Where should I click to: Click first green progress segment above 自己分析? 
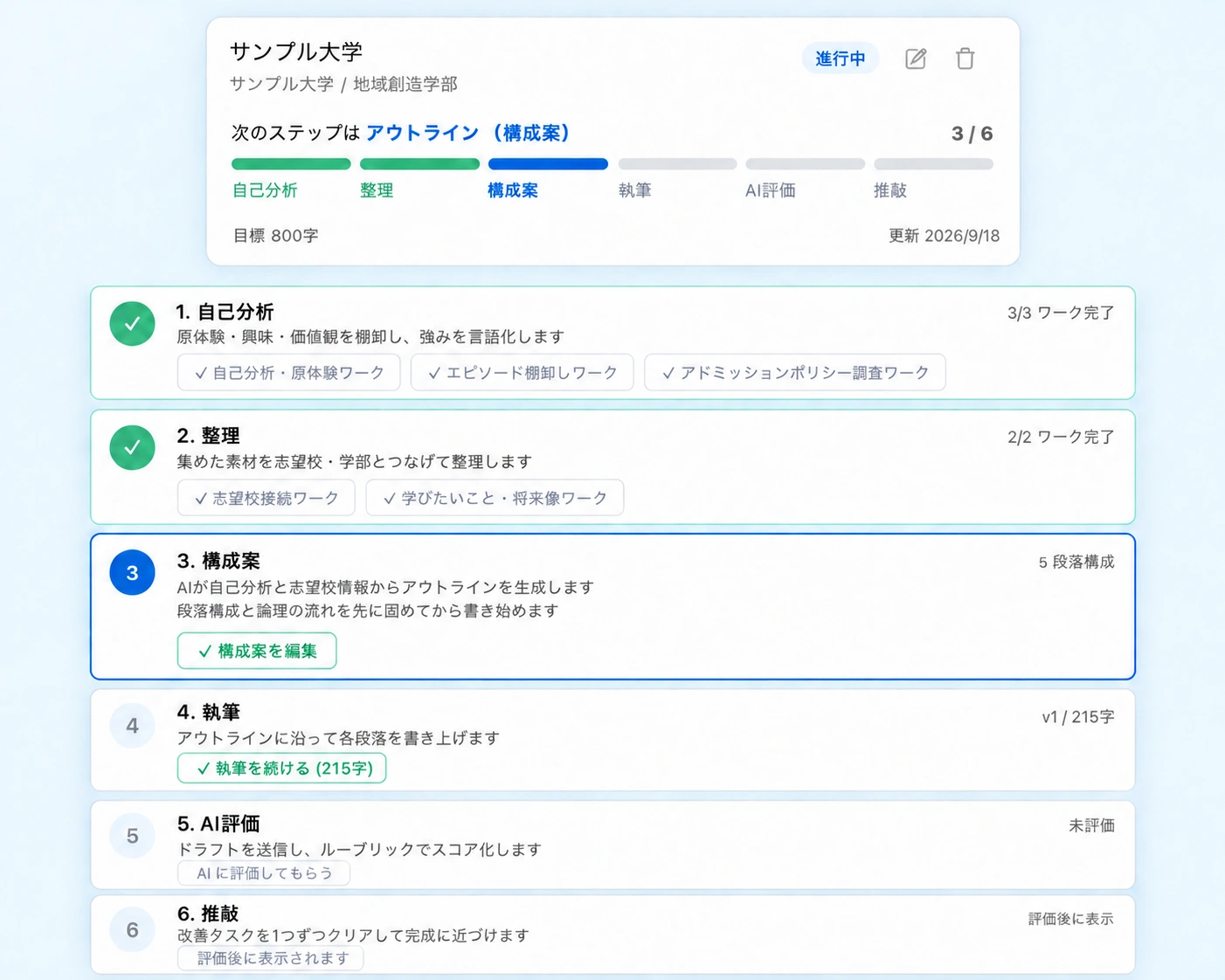(x=291, y=163)
